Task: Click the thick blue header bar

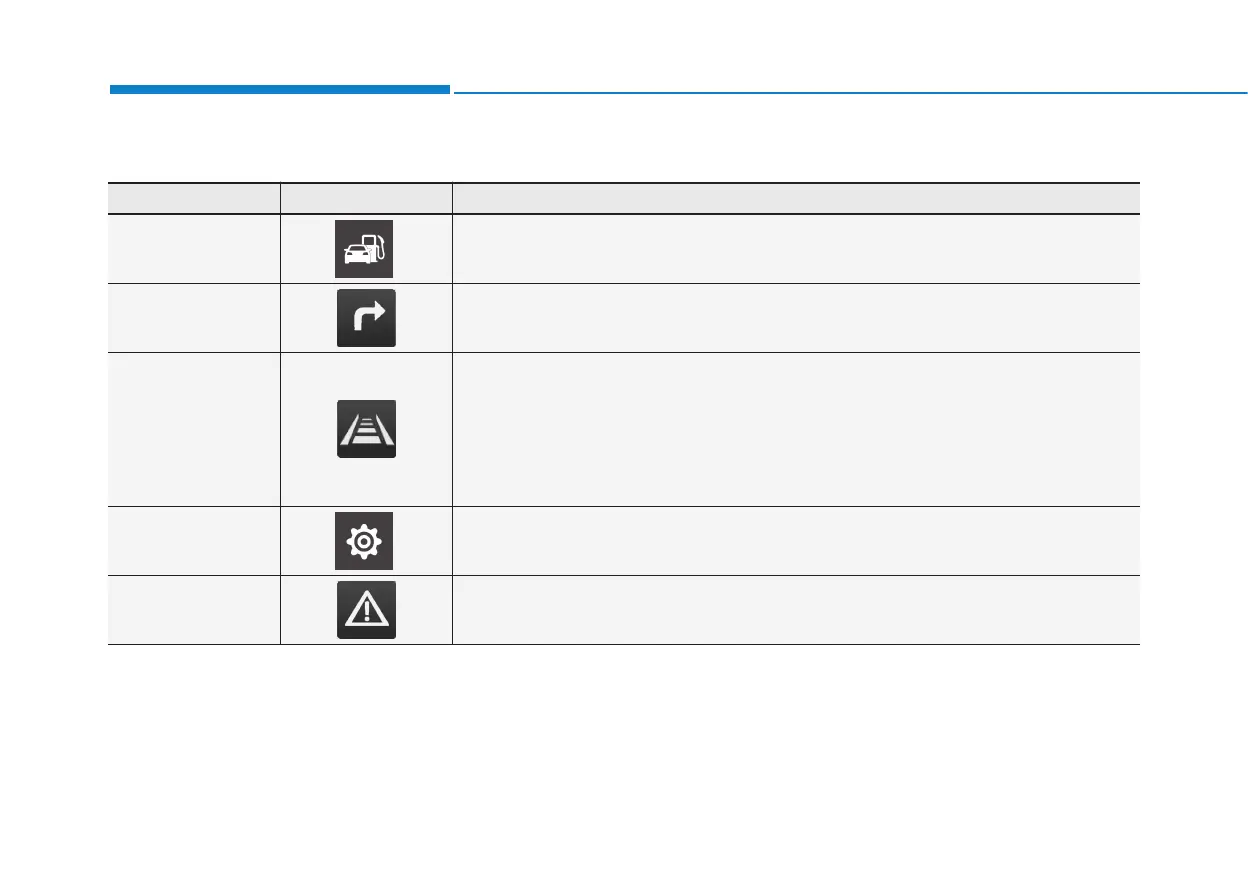Action: pos(279,90)
